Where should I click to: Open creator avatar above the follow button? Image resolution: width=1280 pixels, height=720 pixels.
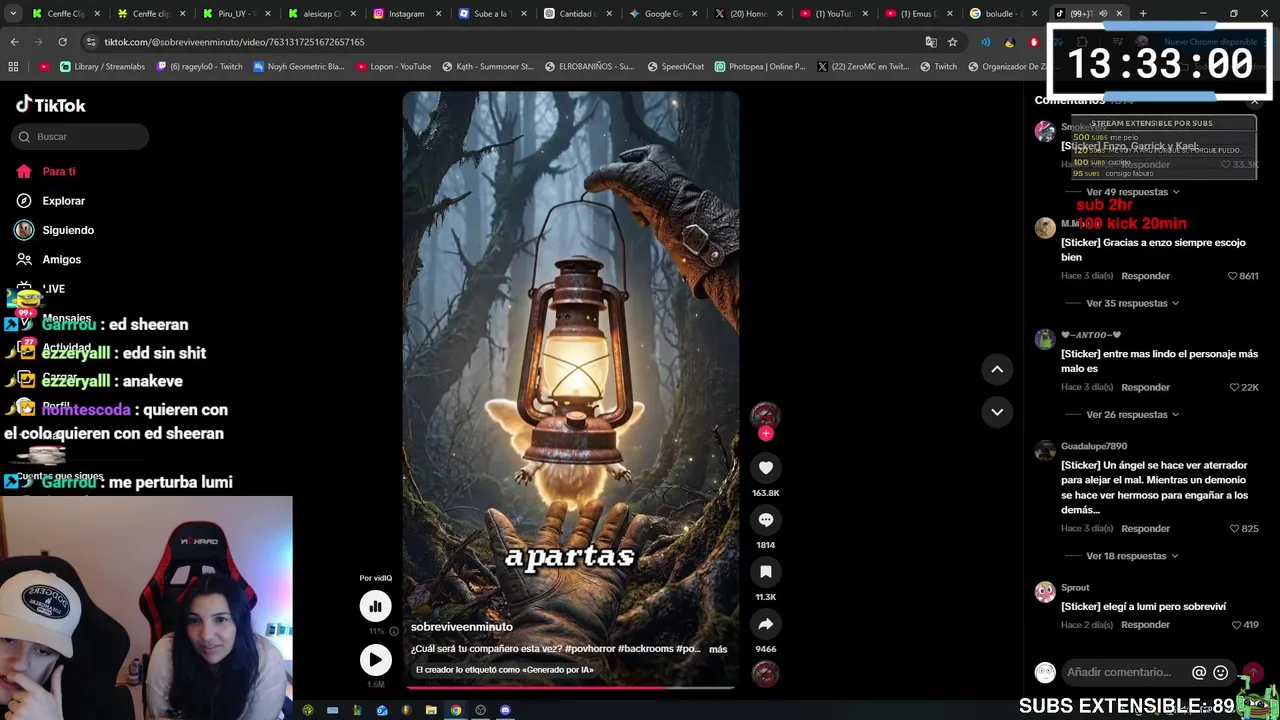(x=766, y=415)
